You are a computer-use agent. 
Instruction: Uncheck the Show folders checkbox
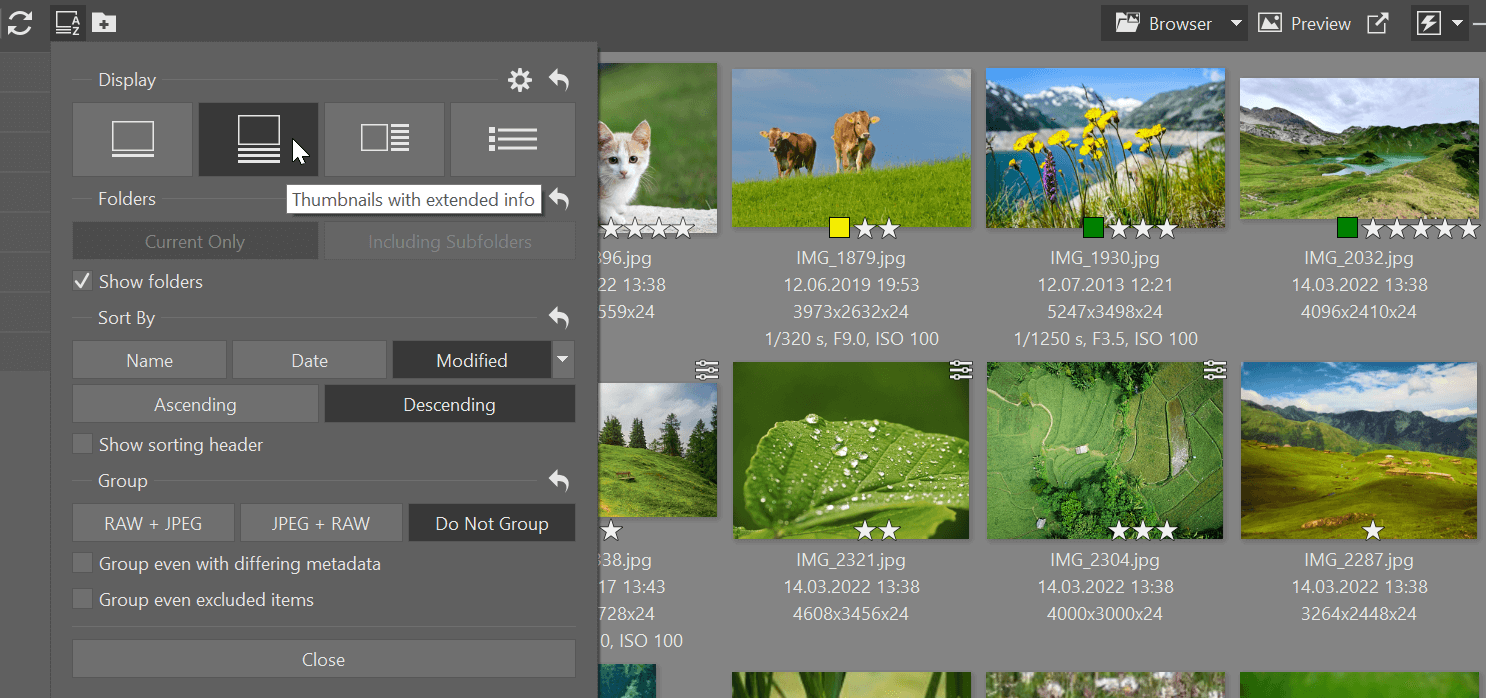(83, 282)
